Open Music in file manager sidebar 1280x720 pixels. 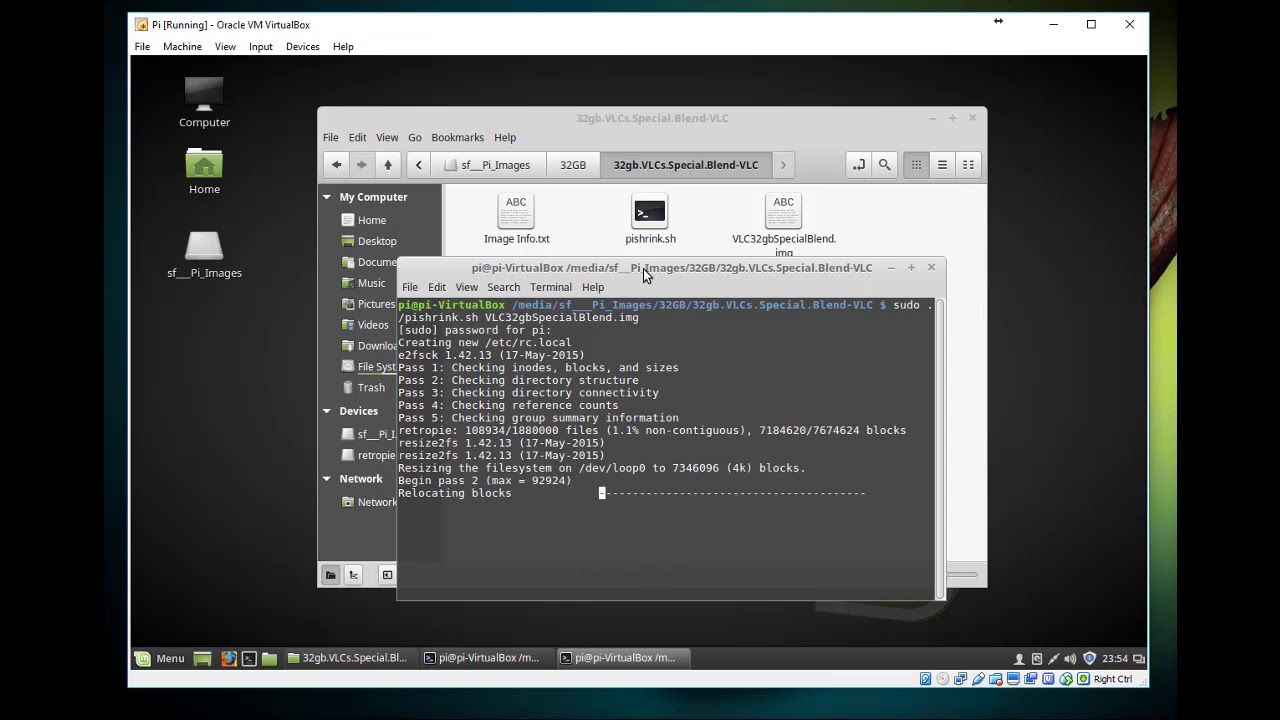click(371, 283)
